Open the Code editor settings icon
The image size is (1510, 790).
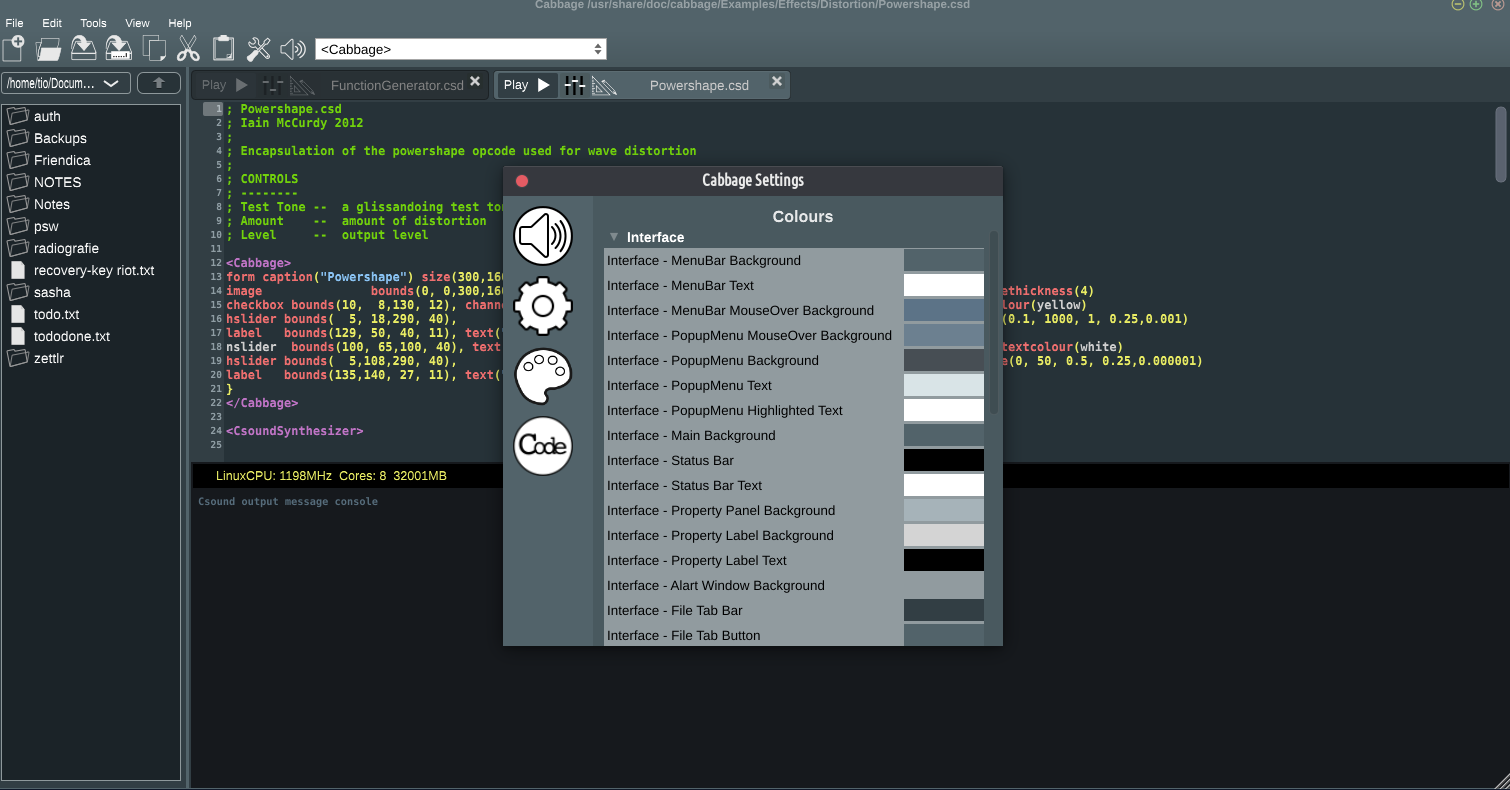(x=543, y=446)
